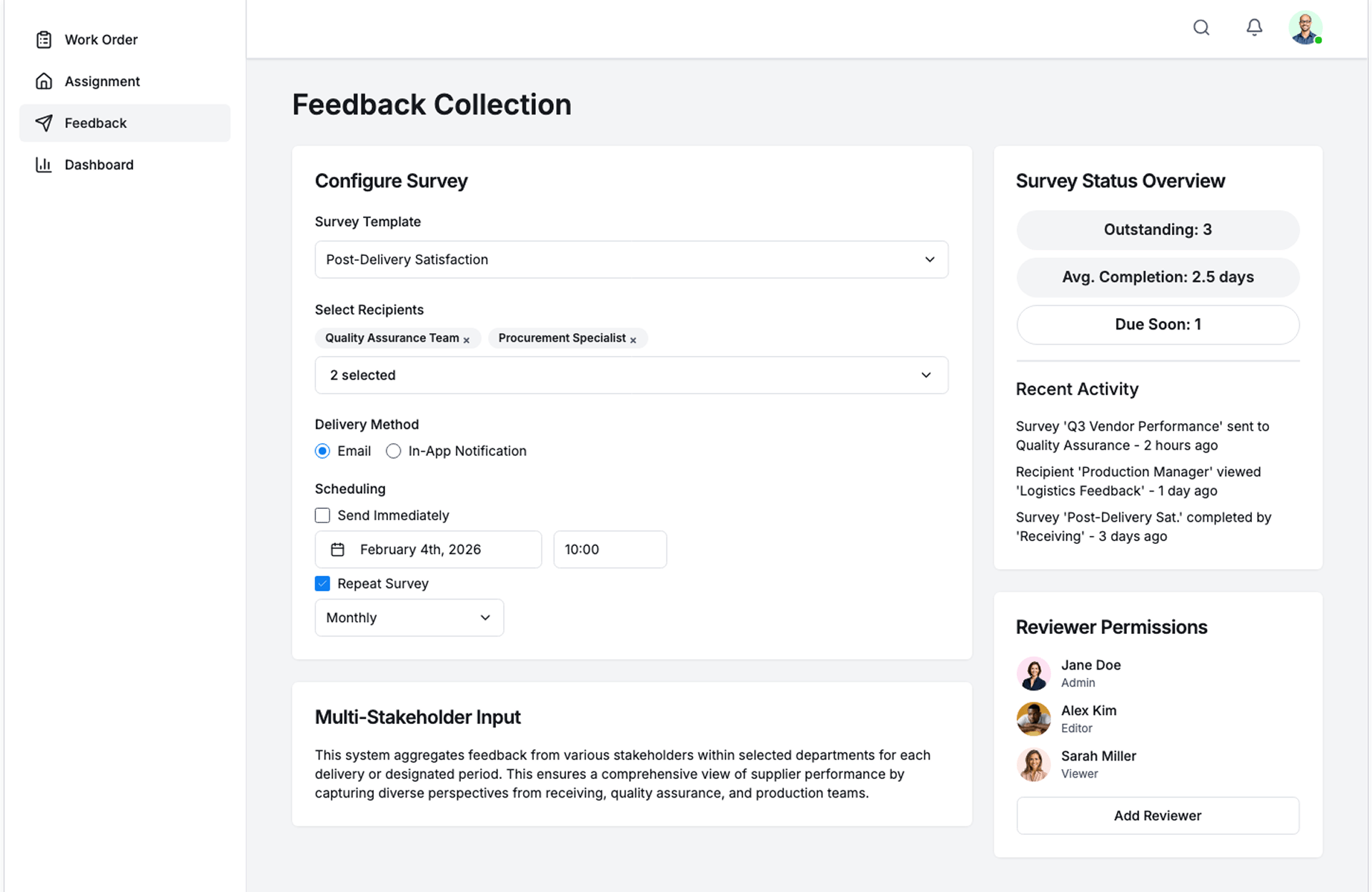
Task: Remove Quality Assurance Team recipient tag
Action: [x=467, y=340]
